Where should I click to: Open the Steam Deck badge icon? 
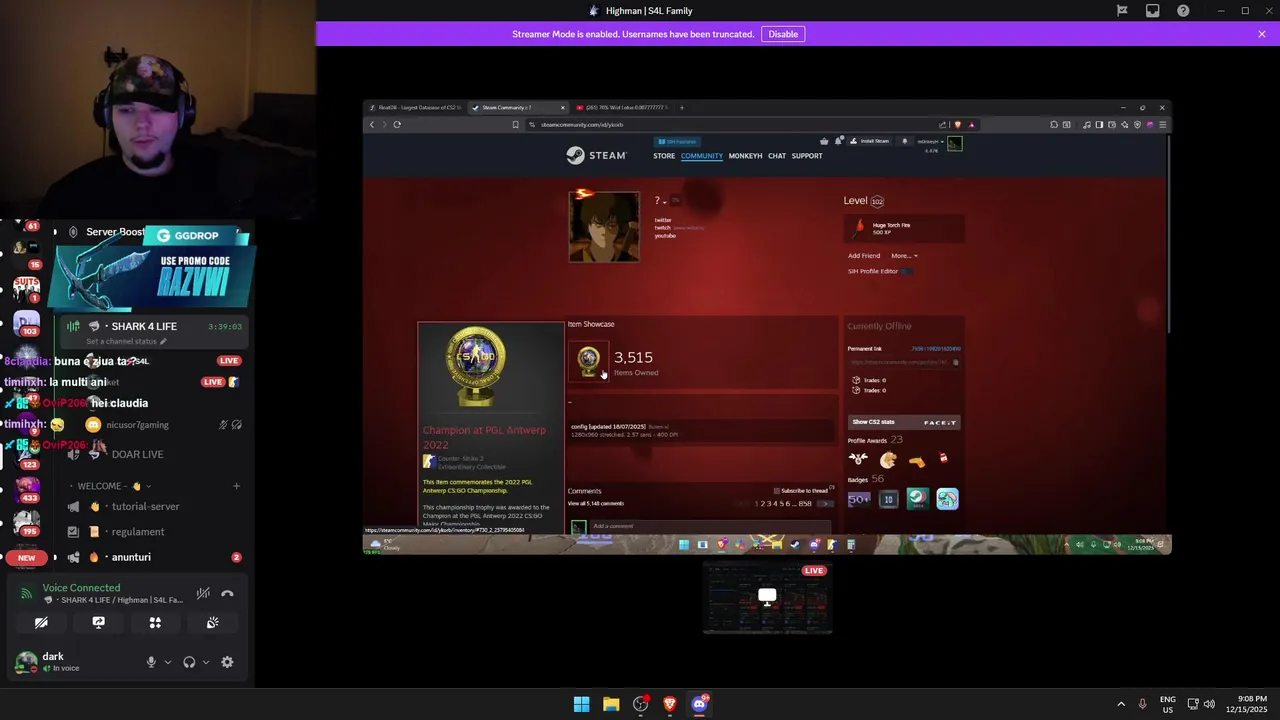click(917, 499)
